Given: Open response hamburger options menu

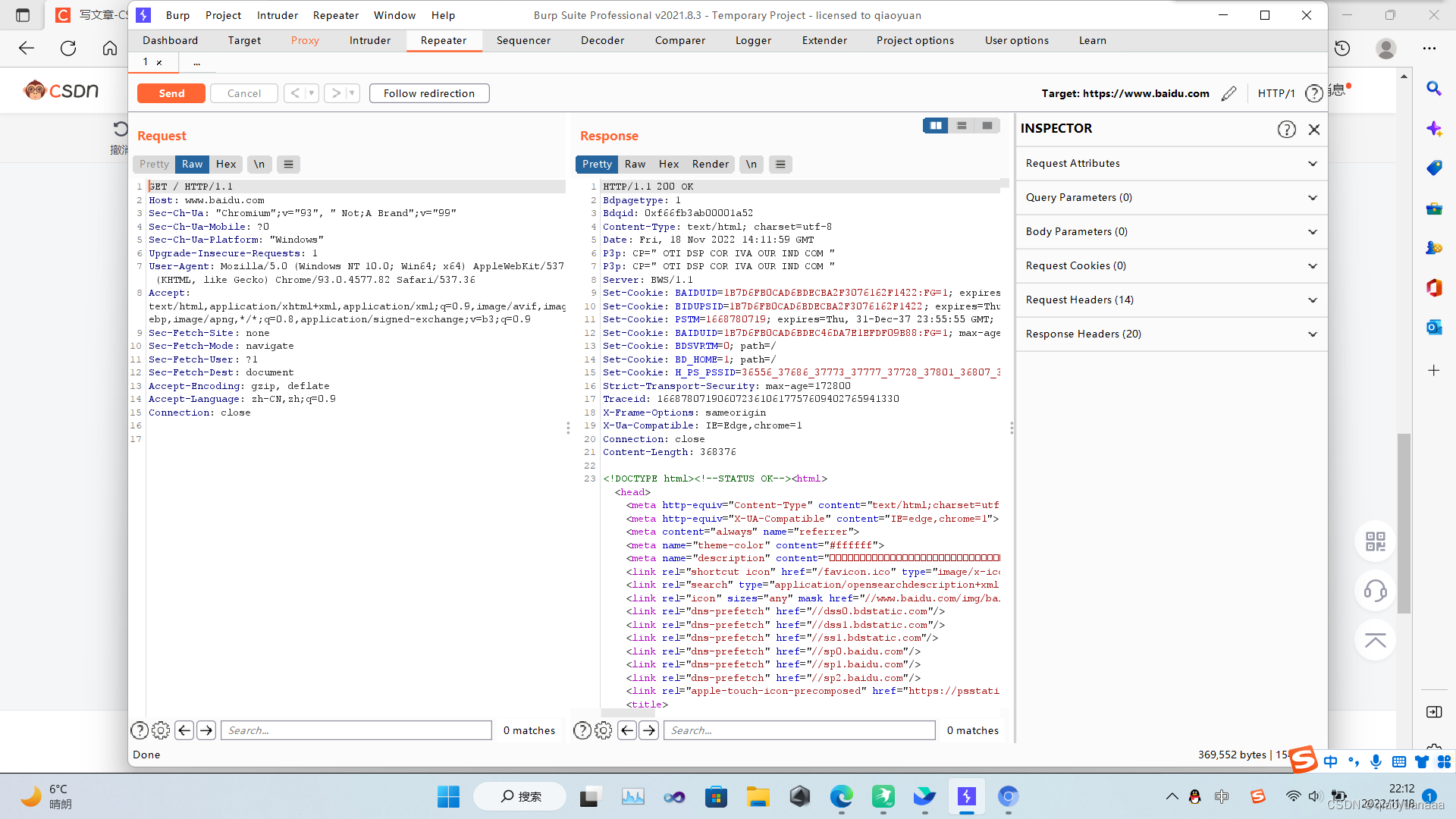Looking at the screenshot, I should coord(780,164).
